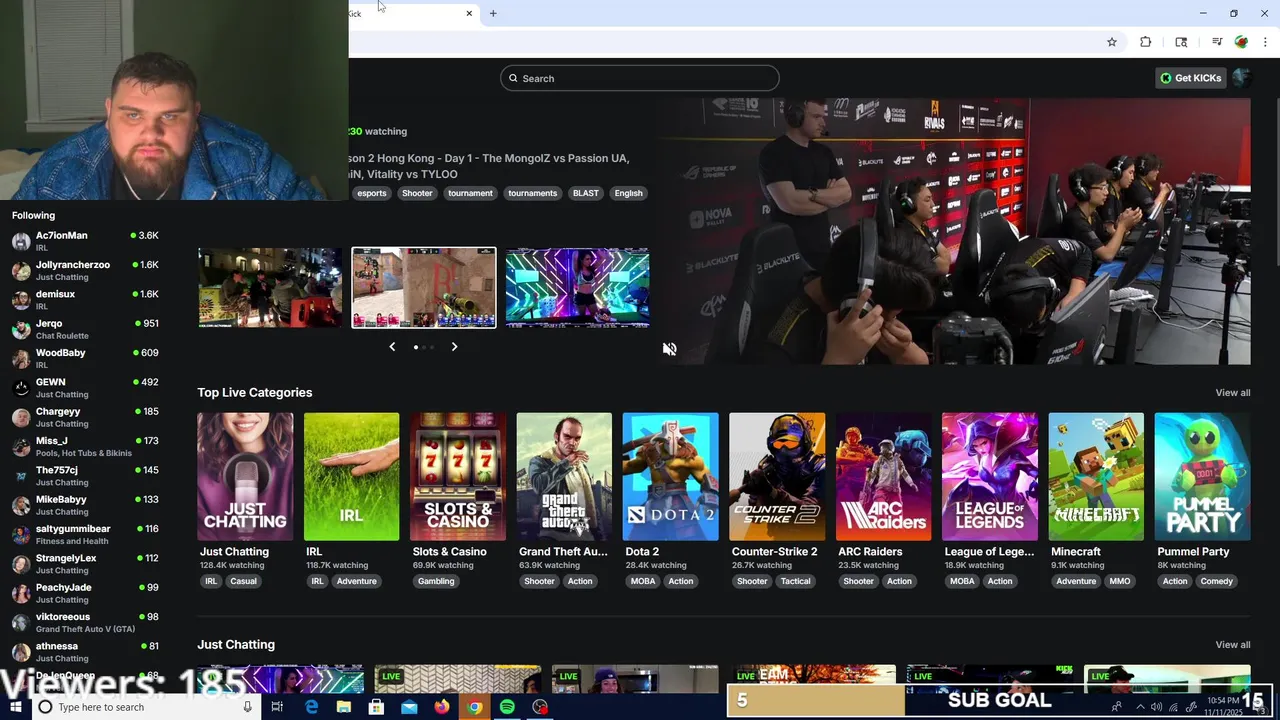
Task: Open File Explorer from the taskbar
Action: coord(344,707)
